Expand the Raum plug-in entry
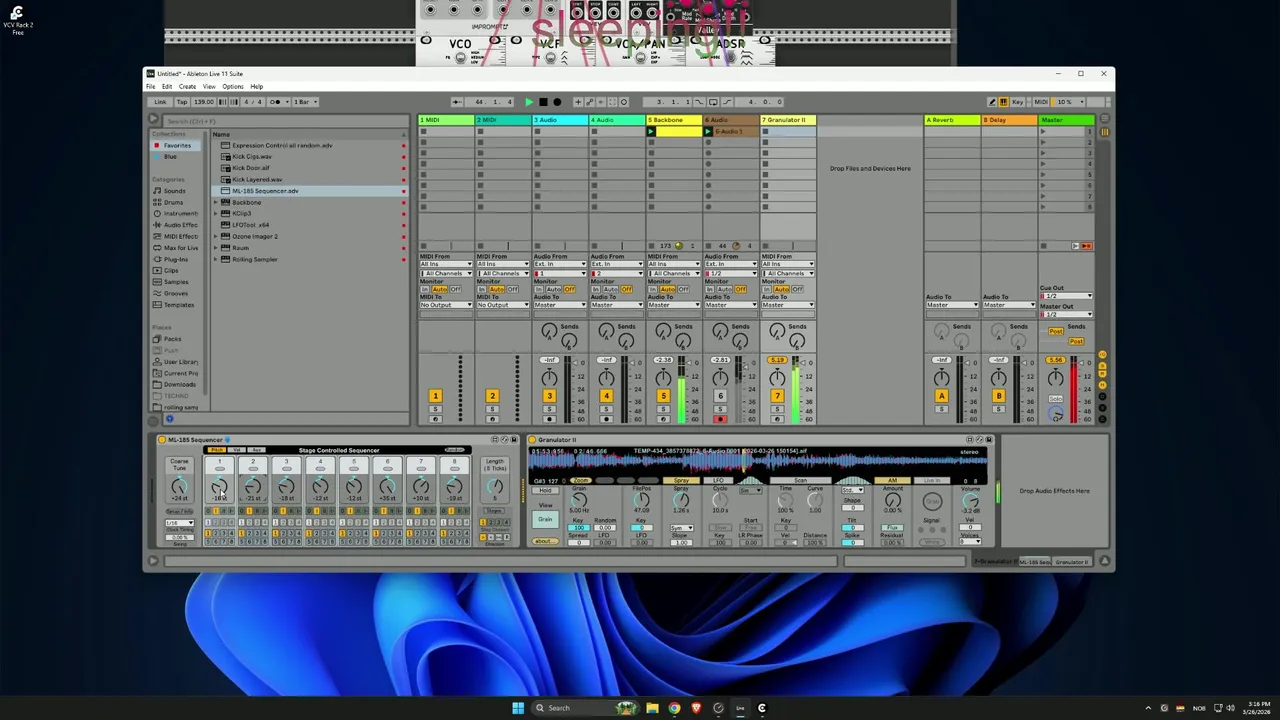 coord(215,248)
